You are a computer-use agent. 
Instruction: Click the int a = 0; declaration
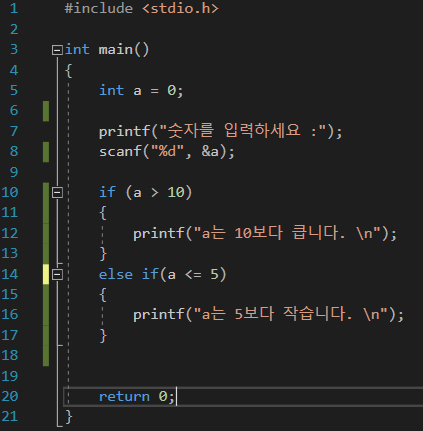(141, 90)
